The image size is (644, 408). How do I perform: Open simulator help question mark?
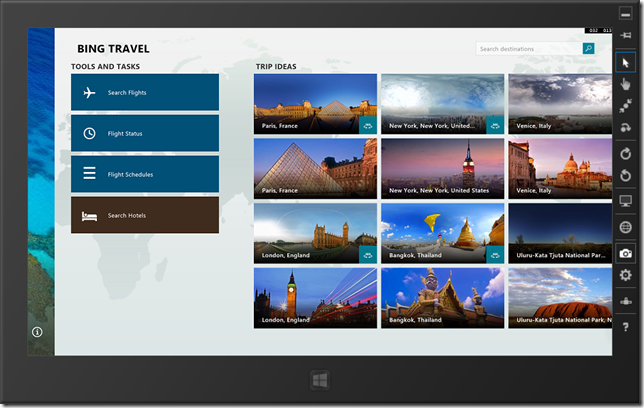coord(625,327)
